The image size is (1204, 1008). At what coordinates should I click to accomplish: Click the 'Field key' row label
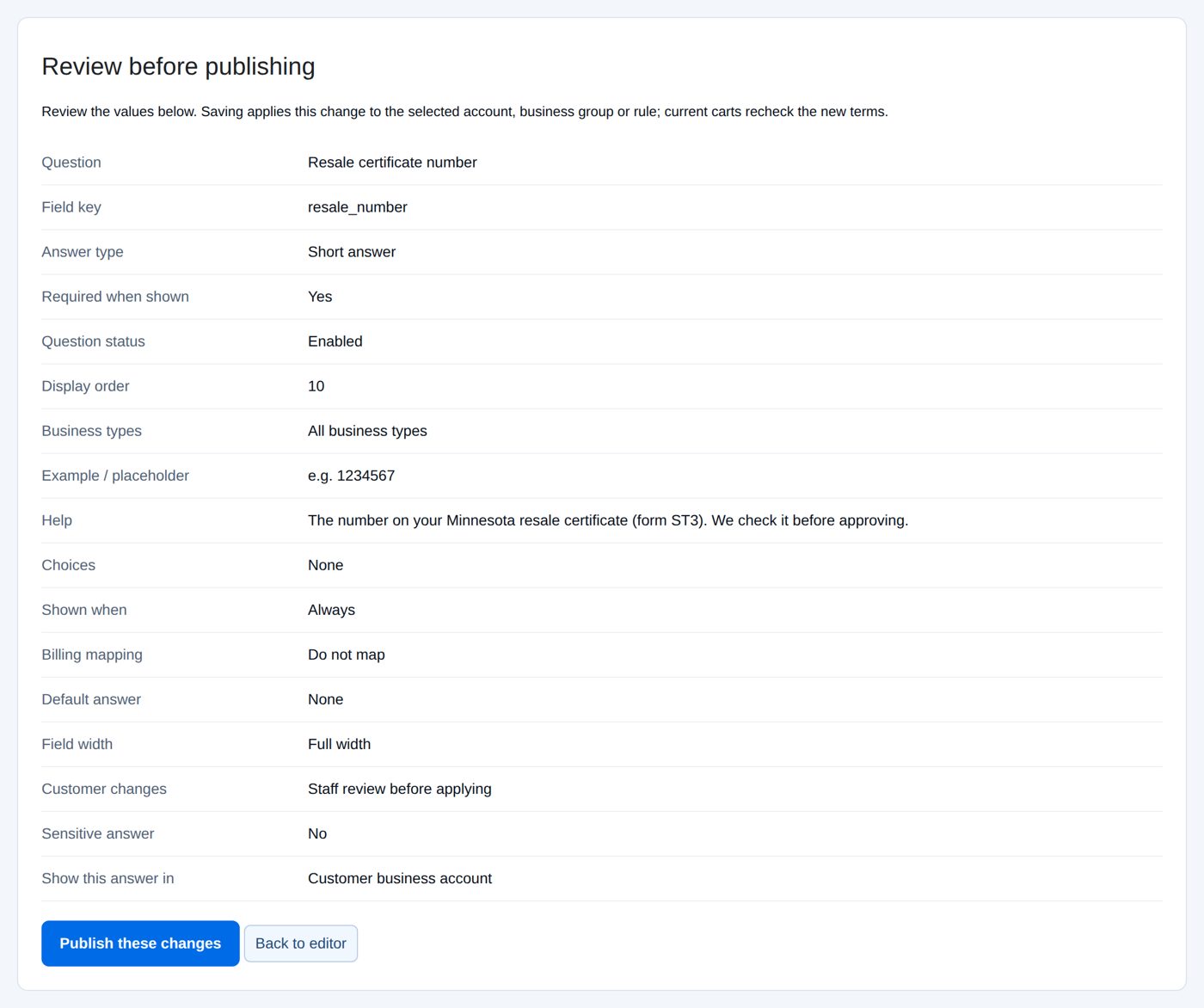pyautogui.click(x=71, y=207)
